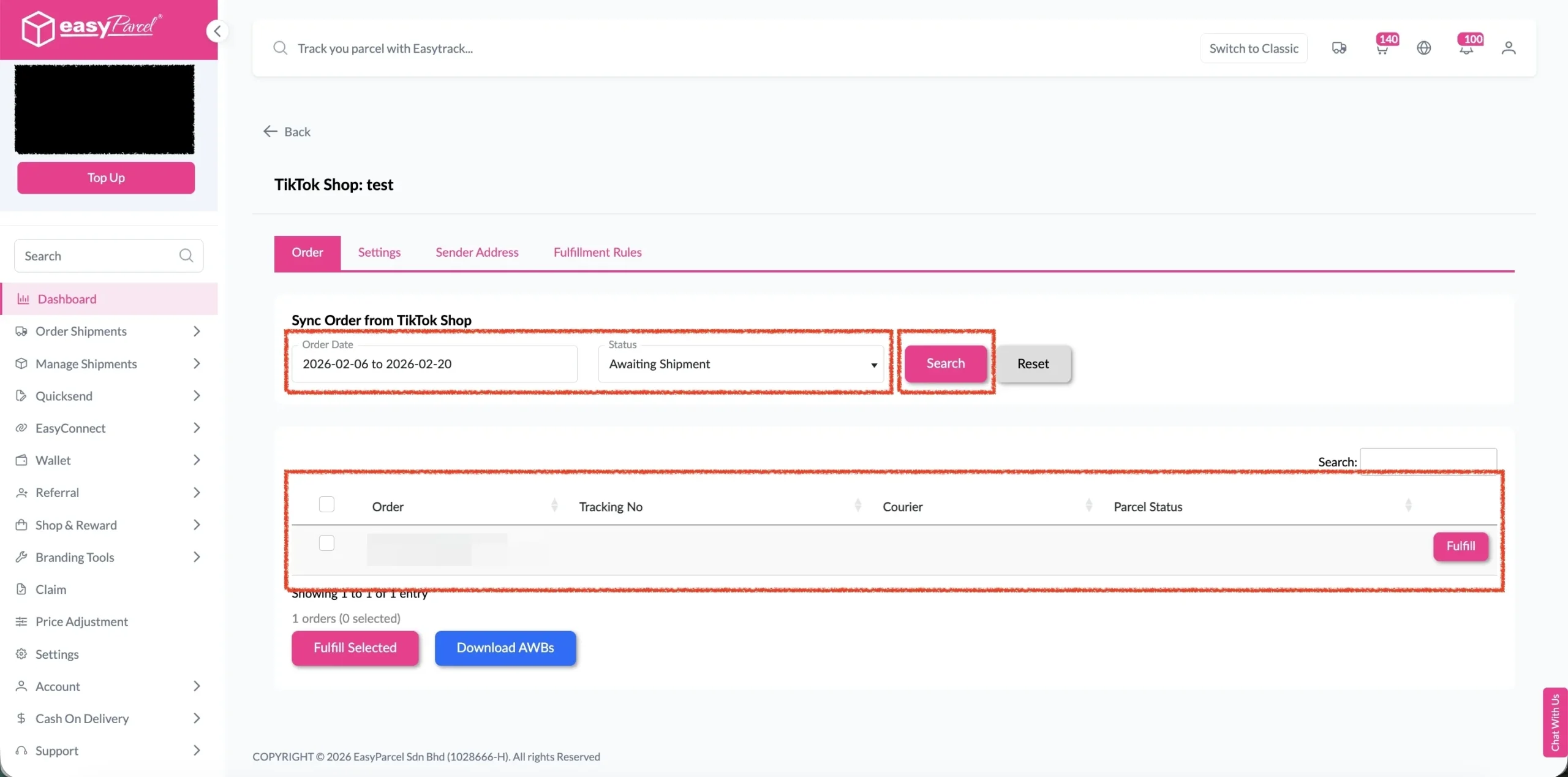1568x777 pixels.
Task: Click the Back arrow icon
Action: 270,131
